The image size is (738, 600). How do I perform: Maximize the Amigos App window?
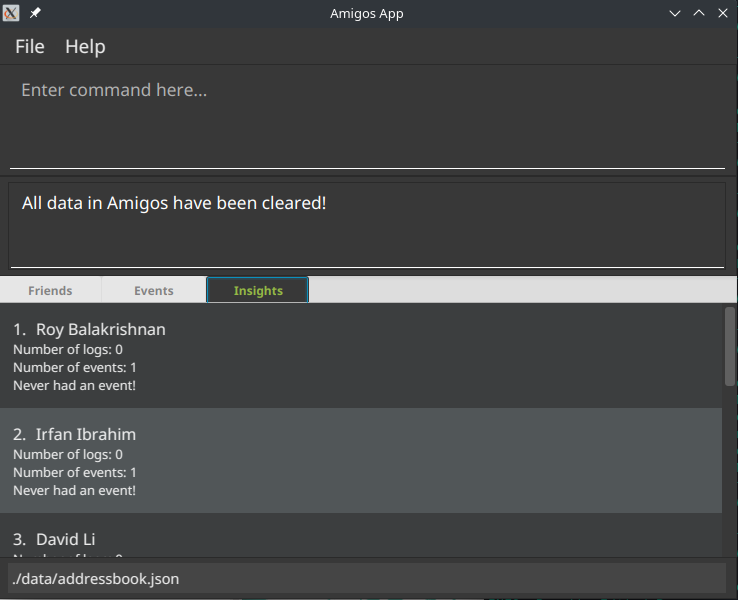tap(699, 13)
